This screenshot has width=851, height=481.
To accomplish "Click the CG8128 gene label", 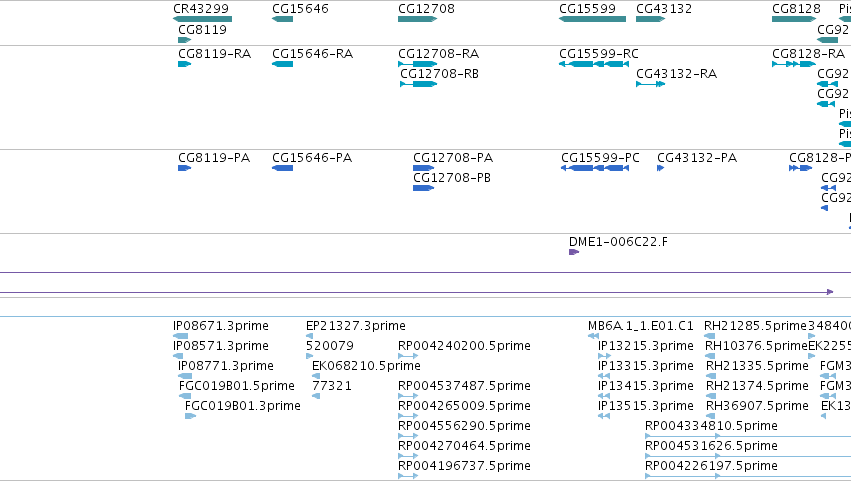I will point(796,9).
